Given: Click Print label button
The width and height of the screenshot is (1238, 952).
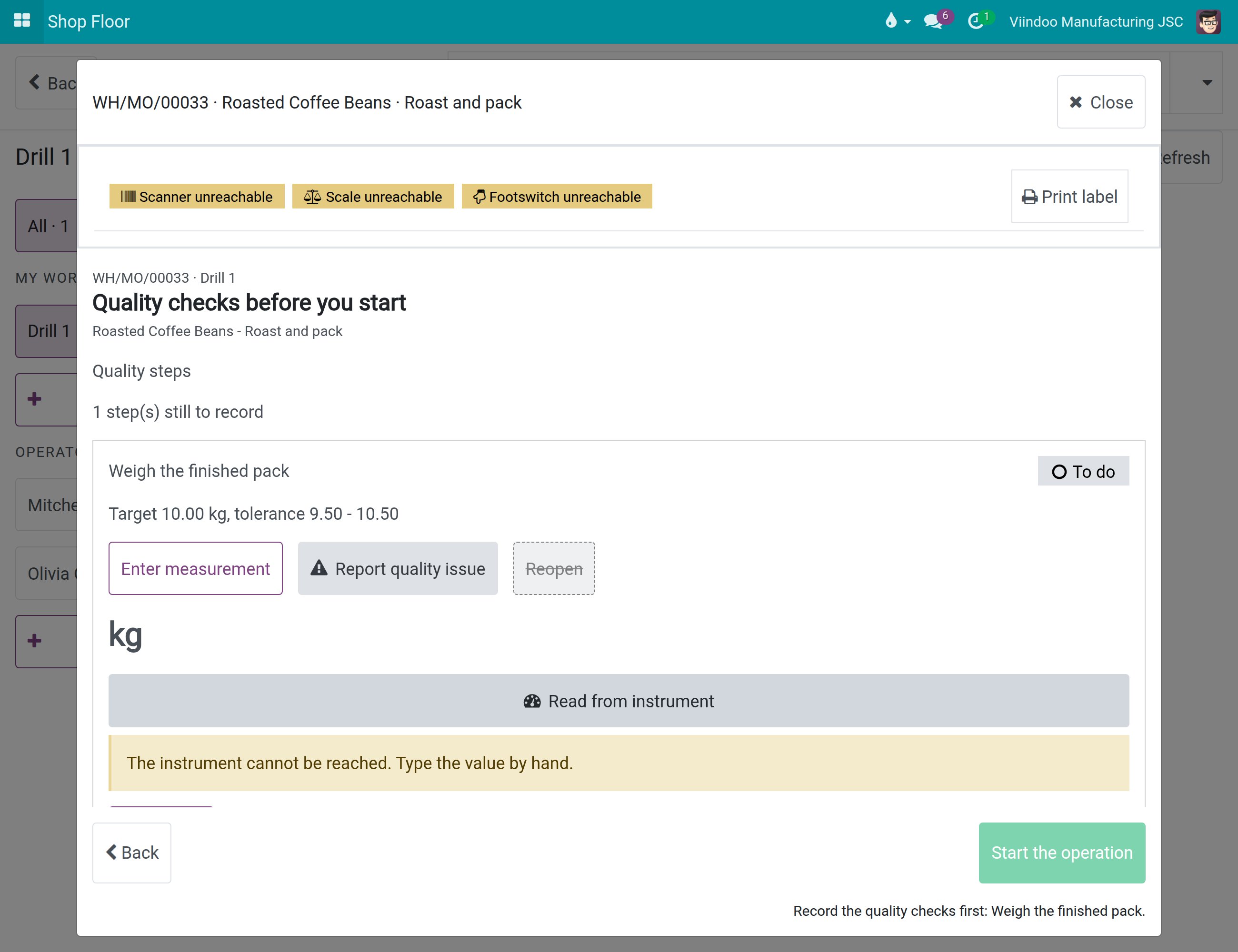Looking at the screenshot, I should tap(1069, 196).
